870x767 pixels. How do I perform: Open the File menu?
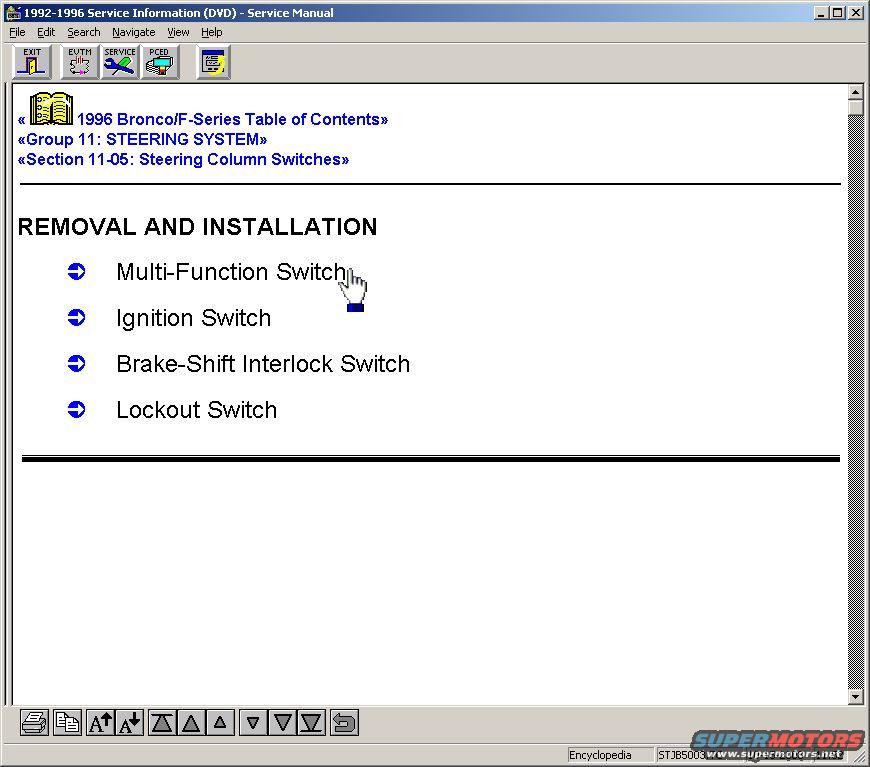pyautogui.click(x=17, y=32)
